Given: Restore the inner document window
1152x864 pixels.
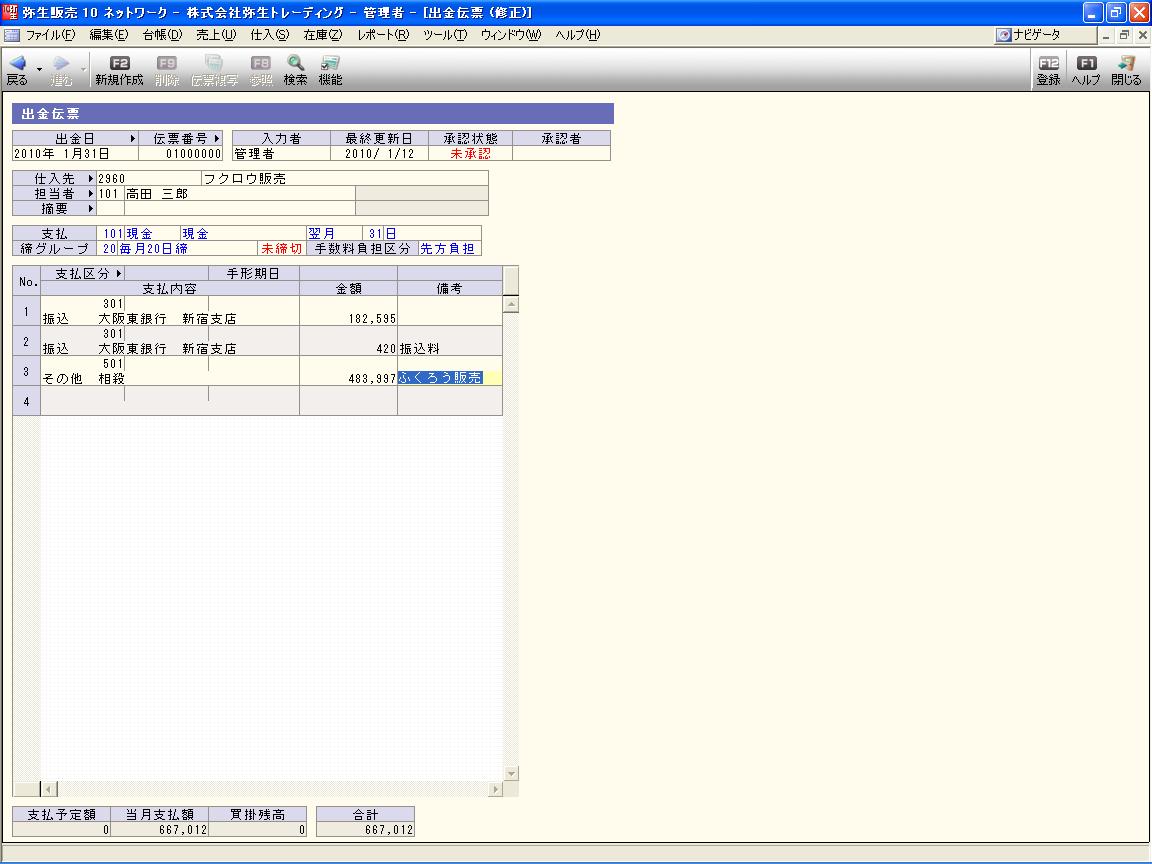Looking at the screenshot, I should [1124, 35].
